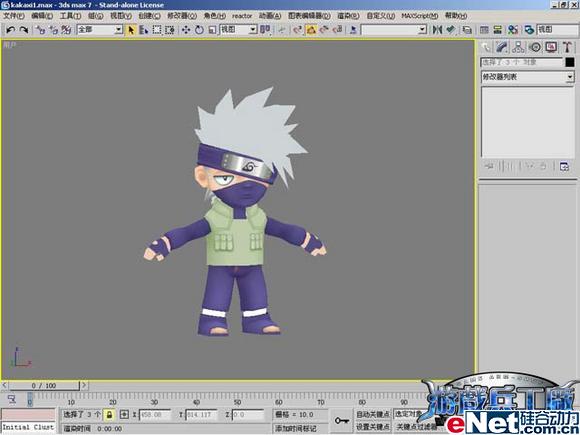Open the 工具(T) menu
Screen dimensions: 580x435
pos(70,16)
